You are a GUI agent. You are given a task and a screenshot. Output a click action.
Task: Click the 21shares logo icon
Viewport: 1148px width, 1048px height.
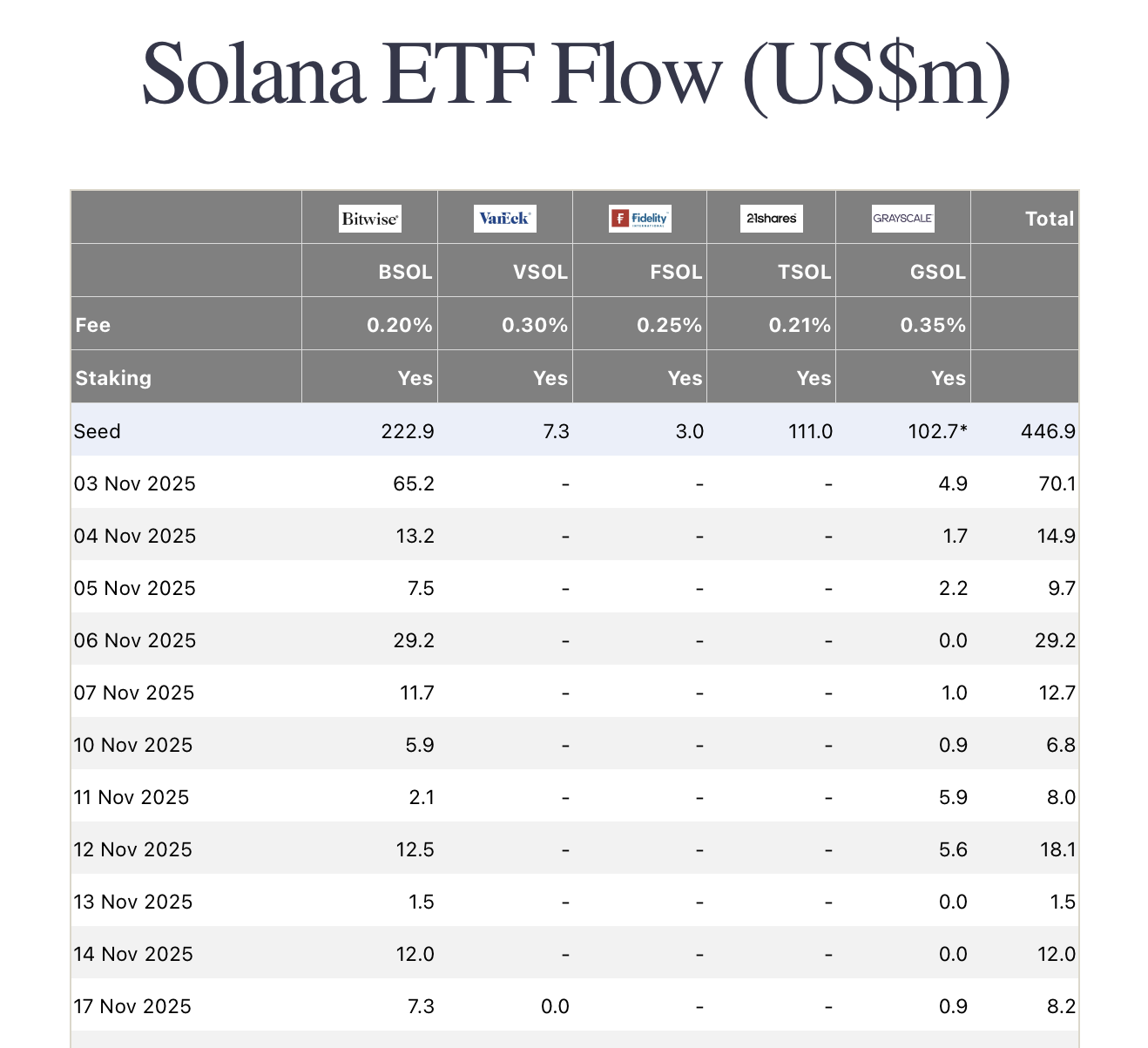coord(772,219)
